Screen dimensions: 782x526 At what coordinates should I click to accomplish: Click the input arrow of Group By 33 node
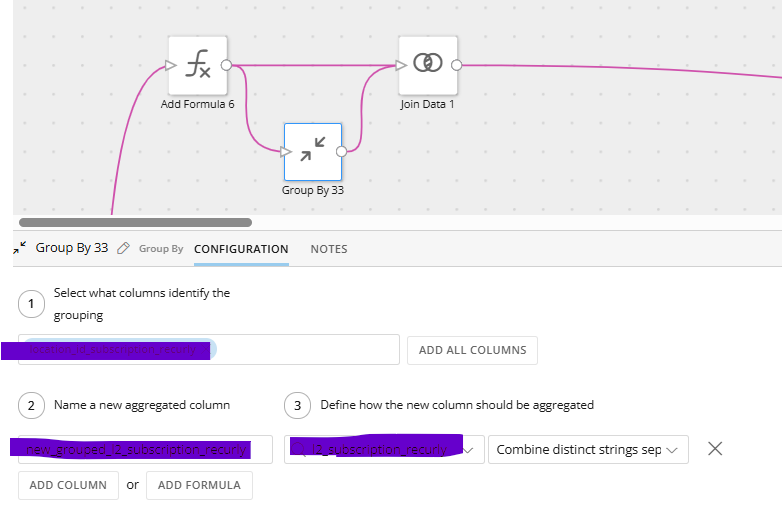(x=286, y=152)
